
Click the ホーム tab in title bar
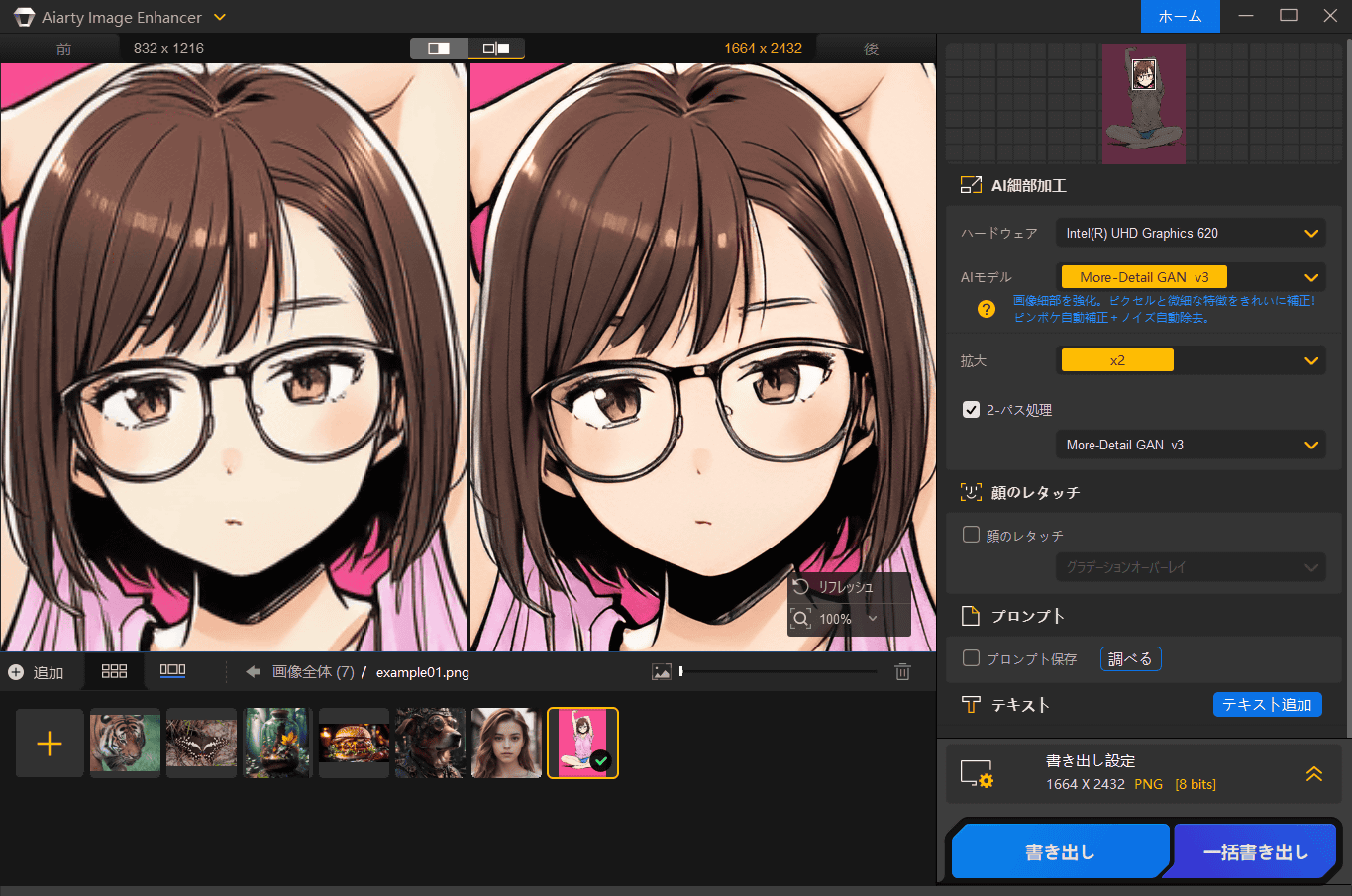coord(1180,17)
